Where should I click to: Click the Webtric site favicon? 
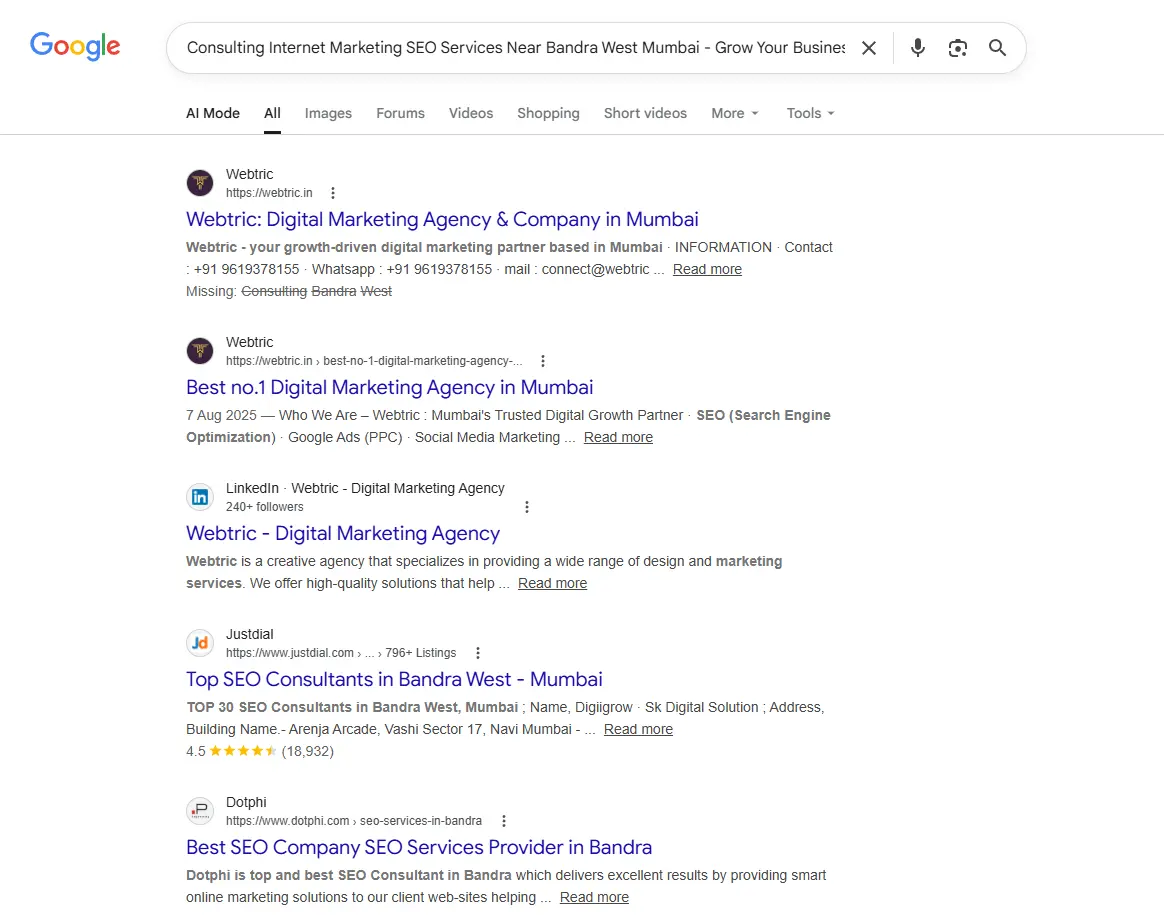coord(199,183)
